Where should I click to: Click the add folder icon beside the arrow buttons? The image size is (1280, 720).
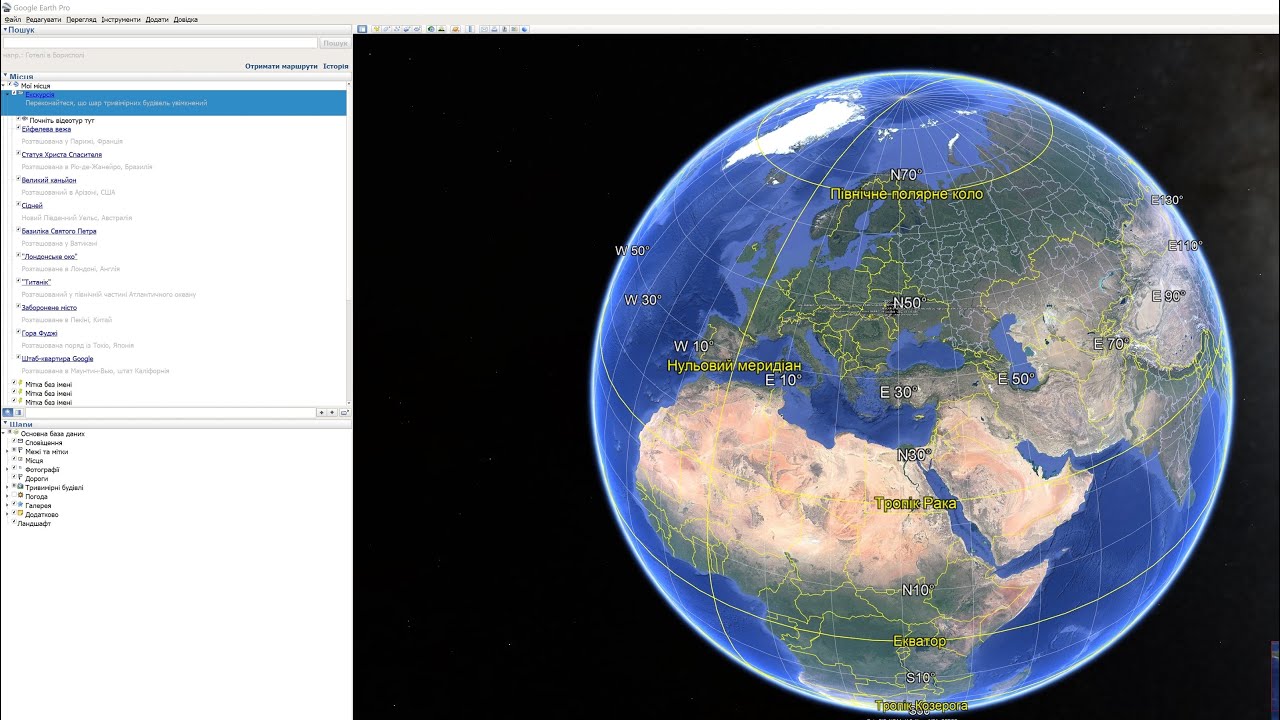pos(344,412)
